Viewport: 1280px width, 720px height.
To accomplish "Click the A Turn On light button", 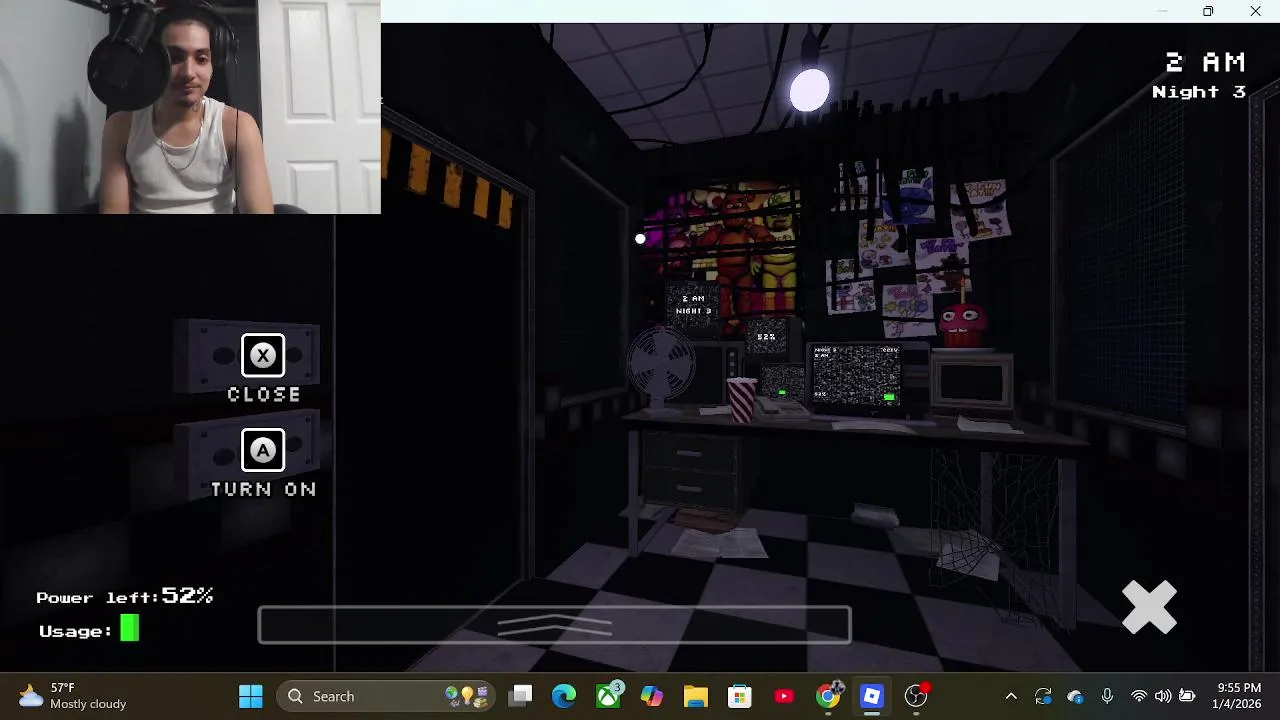I will coord(263,451).
